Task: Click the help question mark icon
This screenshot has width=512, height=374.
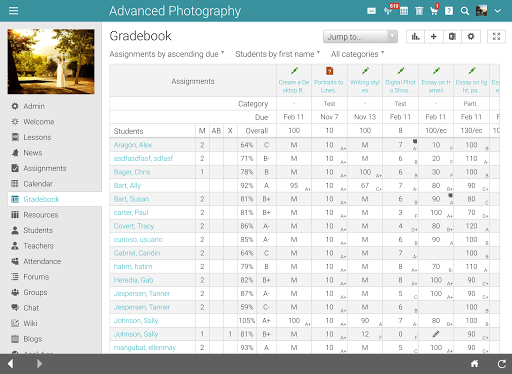Action: point(449,11)
